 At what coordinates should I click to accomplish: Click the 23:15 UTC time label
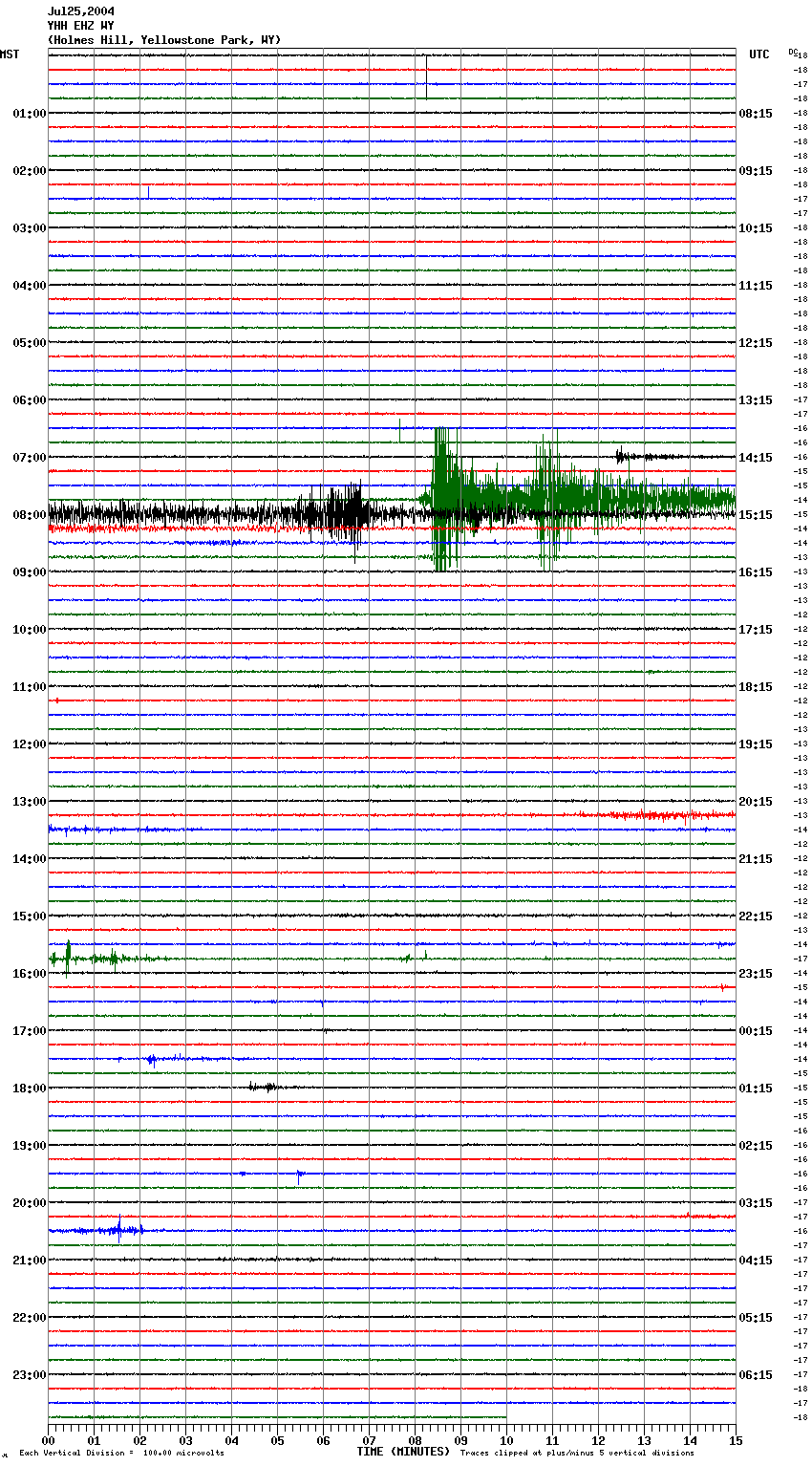(756, 974)
